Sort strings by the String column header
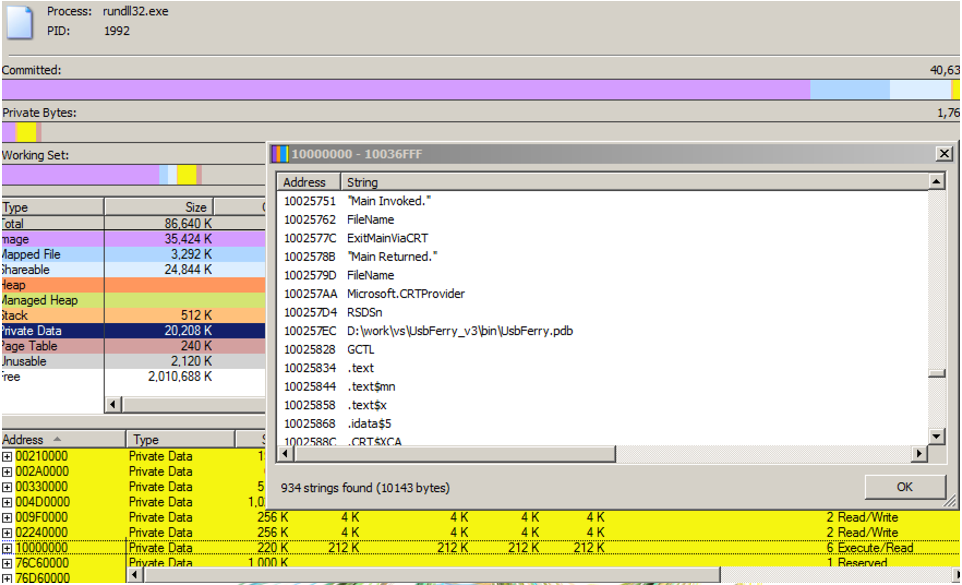 coord(363,182)
